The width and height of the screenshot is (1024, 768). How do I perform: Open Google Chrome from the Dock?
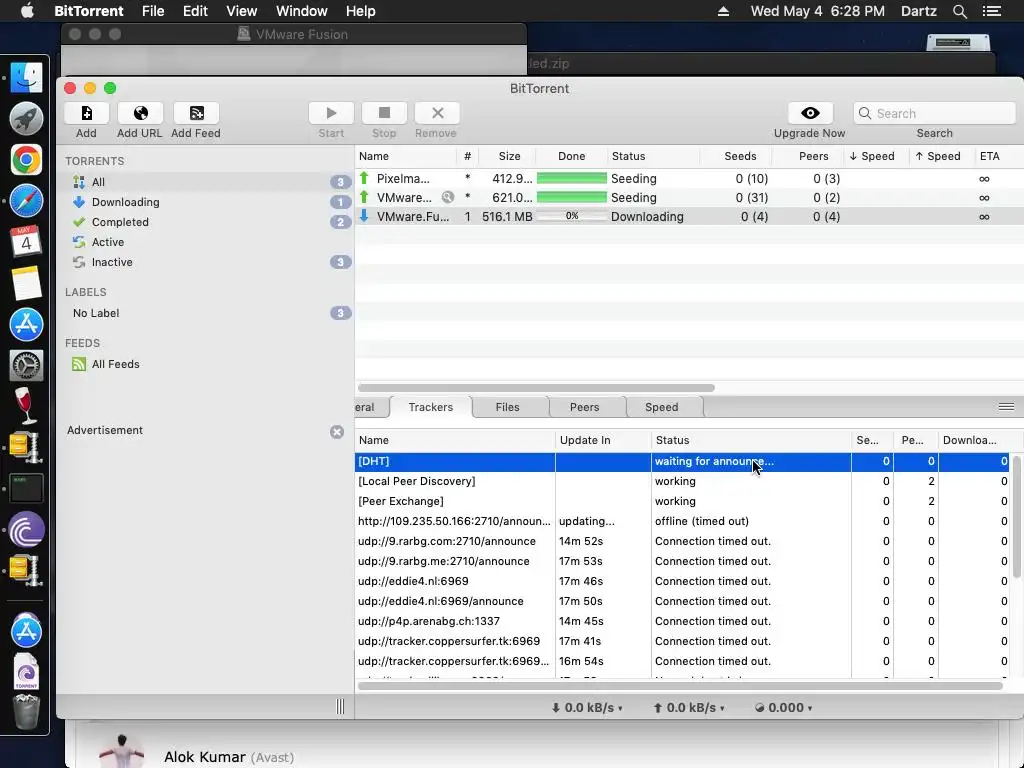click(x=26, y=160)
